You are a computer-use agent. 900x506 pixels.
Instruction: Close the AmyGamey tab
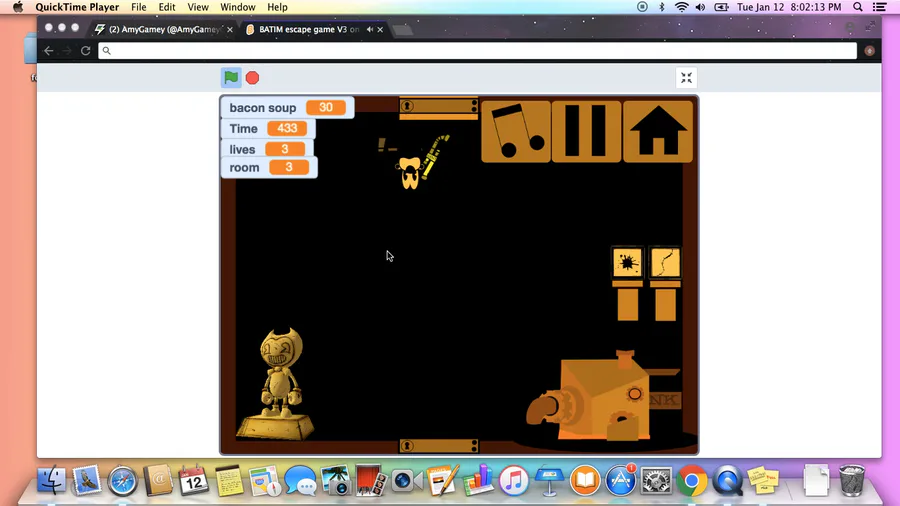click(x=230, y=29)
